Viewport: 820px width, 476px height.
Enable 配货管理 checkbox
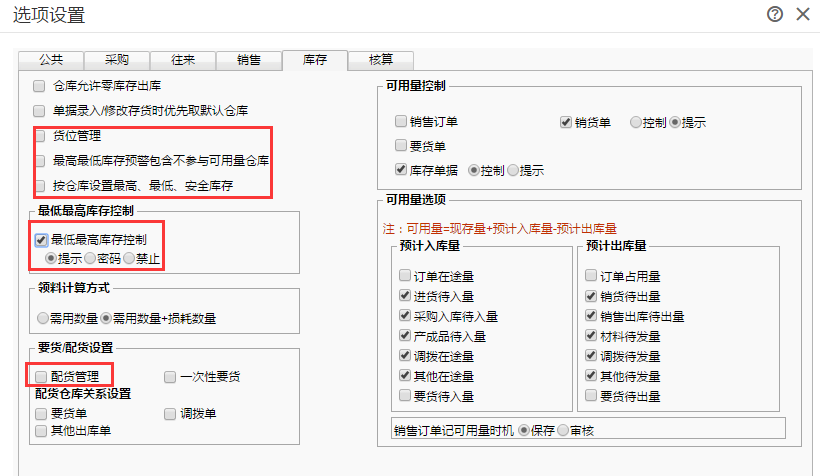click(x=41, y=377)
